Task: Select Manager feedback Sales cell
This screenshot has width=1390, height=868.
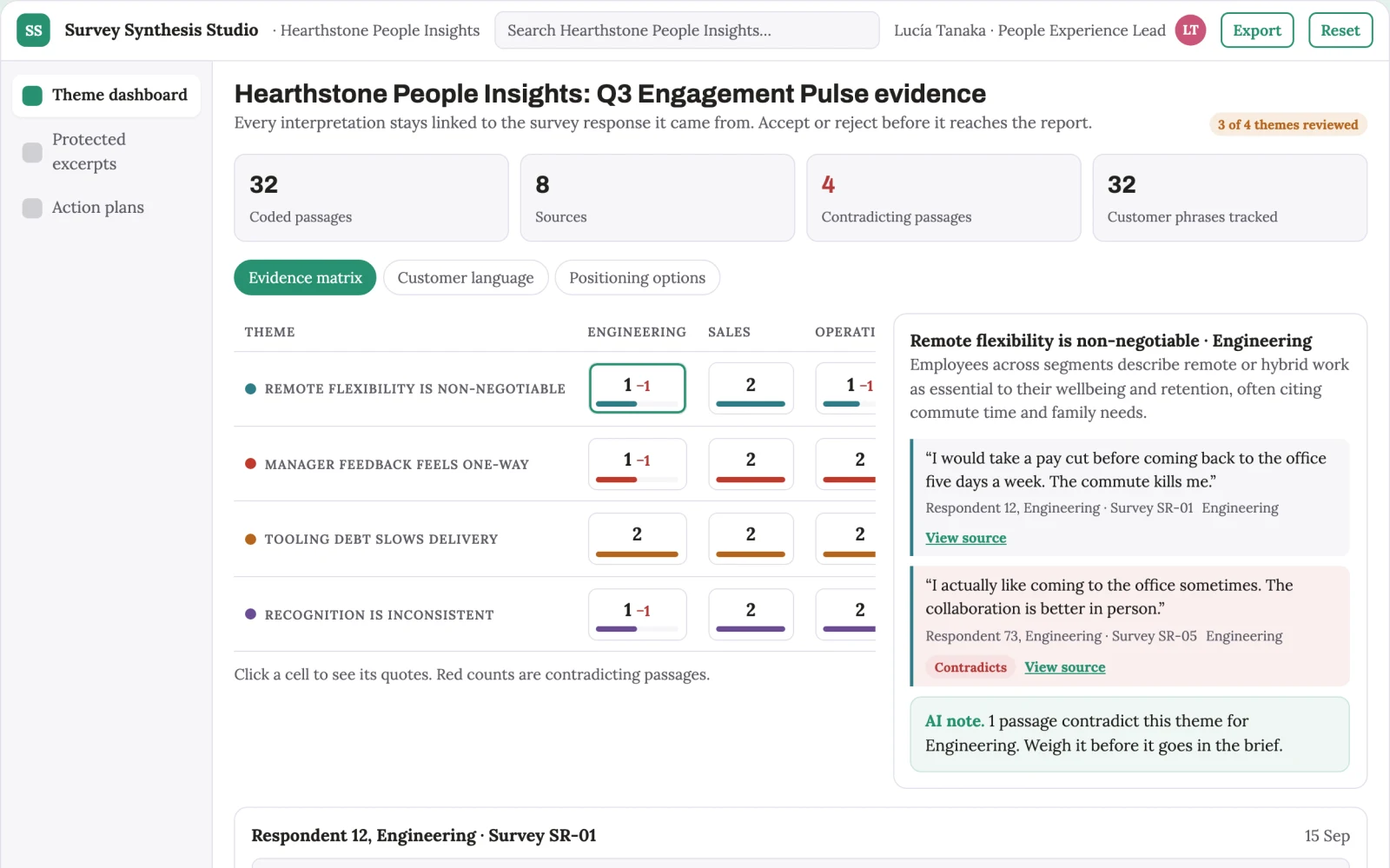Action: pos(751,464)
